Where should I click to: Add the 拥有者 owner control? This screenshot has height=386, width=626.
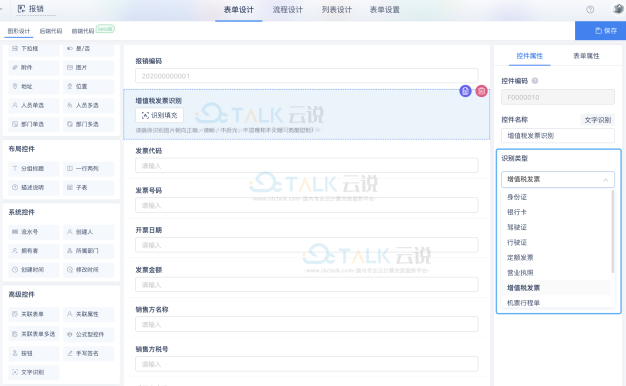34,251
